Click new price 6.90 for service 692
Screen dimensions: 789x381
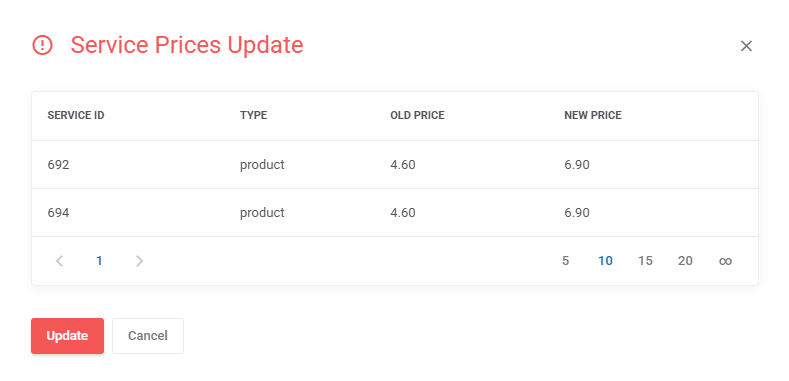point(577,165)
